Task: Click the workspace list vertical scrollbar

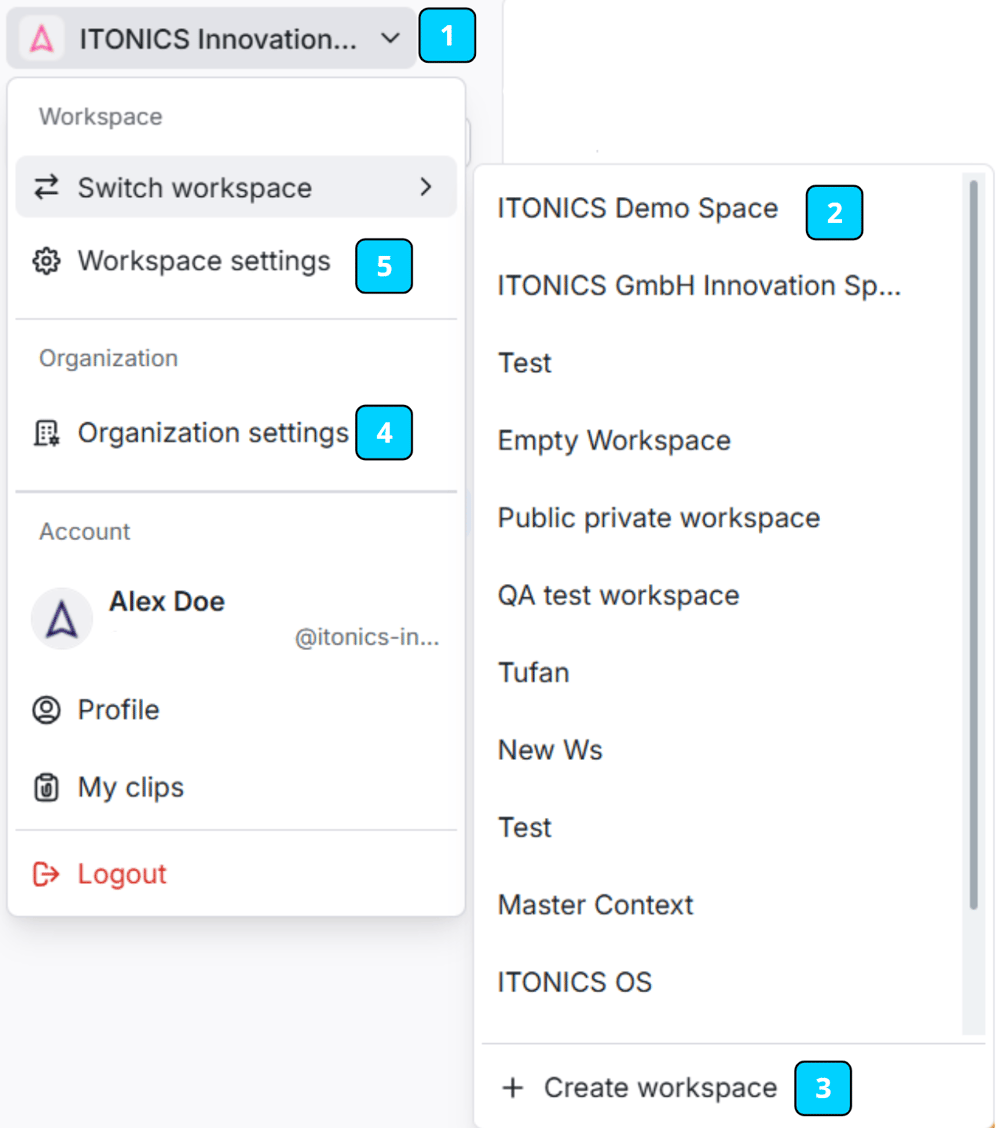Action: (973, 545)
